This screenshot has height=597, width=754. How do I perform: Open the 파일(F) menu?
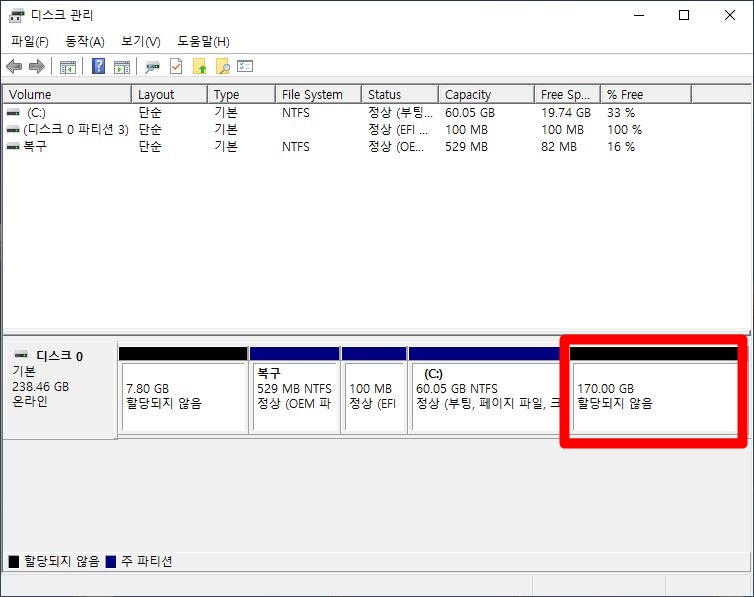[x=30, y=41]
